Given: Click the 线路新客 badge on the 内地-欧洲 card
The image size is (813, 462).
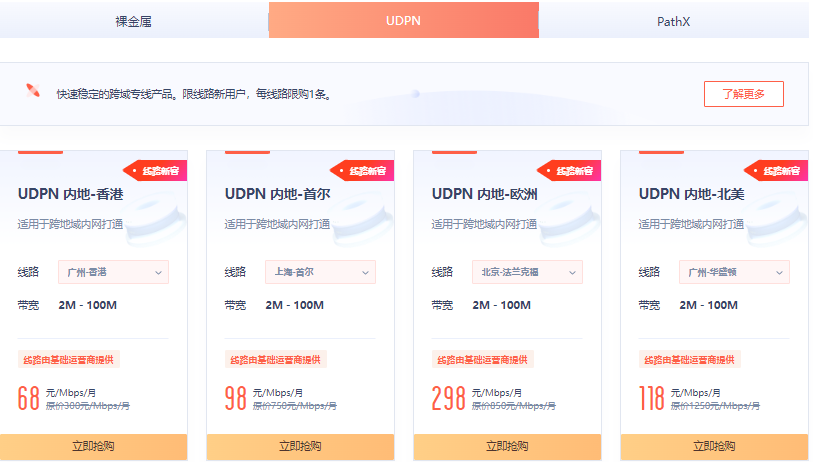Looking at the screenshot, I should [x=569, y=171].
